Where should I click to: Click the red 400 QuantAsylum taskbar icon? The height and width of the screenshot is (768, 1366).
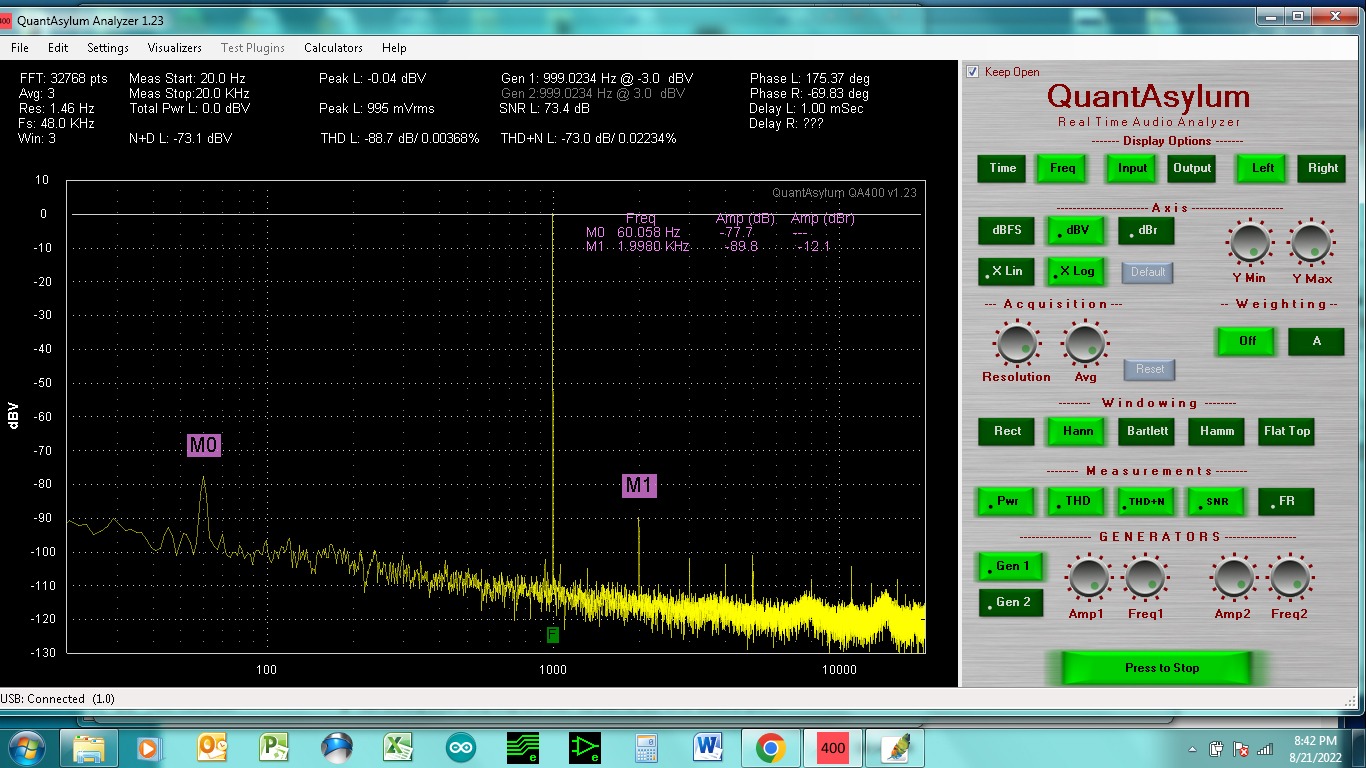pyautogui.click(x=832, y=748)
